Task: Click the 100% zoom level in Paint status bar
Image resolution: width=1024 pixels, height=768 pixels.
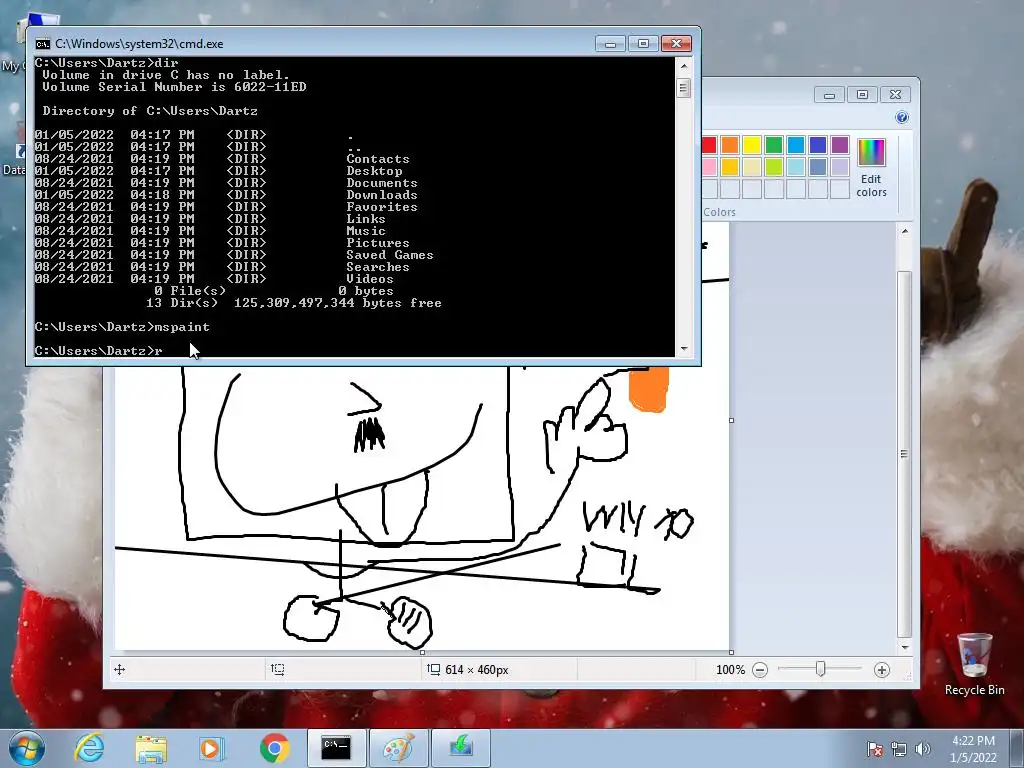Action: coord(730,670)
